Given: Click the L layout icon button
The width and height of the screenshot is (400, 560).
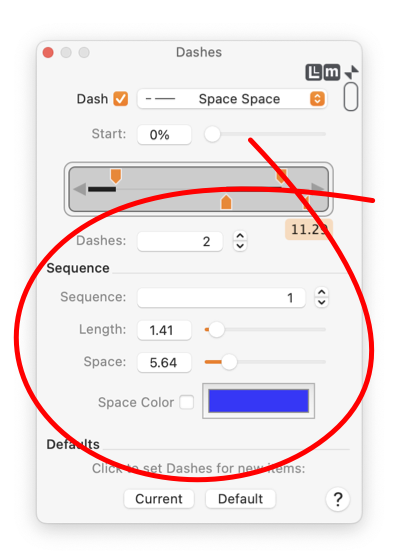Looking at the screenshot, I should tap(314, 72).
